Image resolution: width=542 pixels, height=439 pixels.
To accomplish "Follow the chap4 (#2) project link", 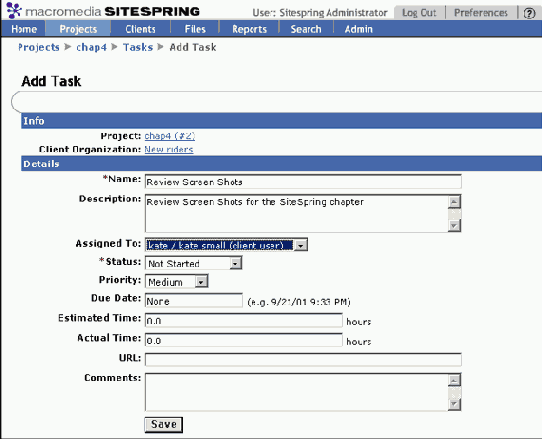I will click(170, 136).
